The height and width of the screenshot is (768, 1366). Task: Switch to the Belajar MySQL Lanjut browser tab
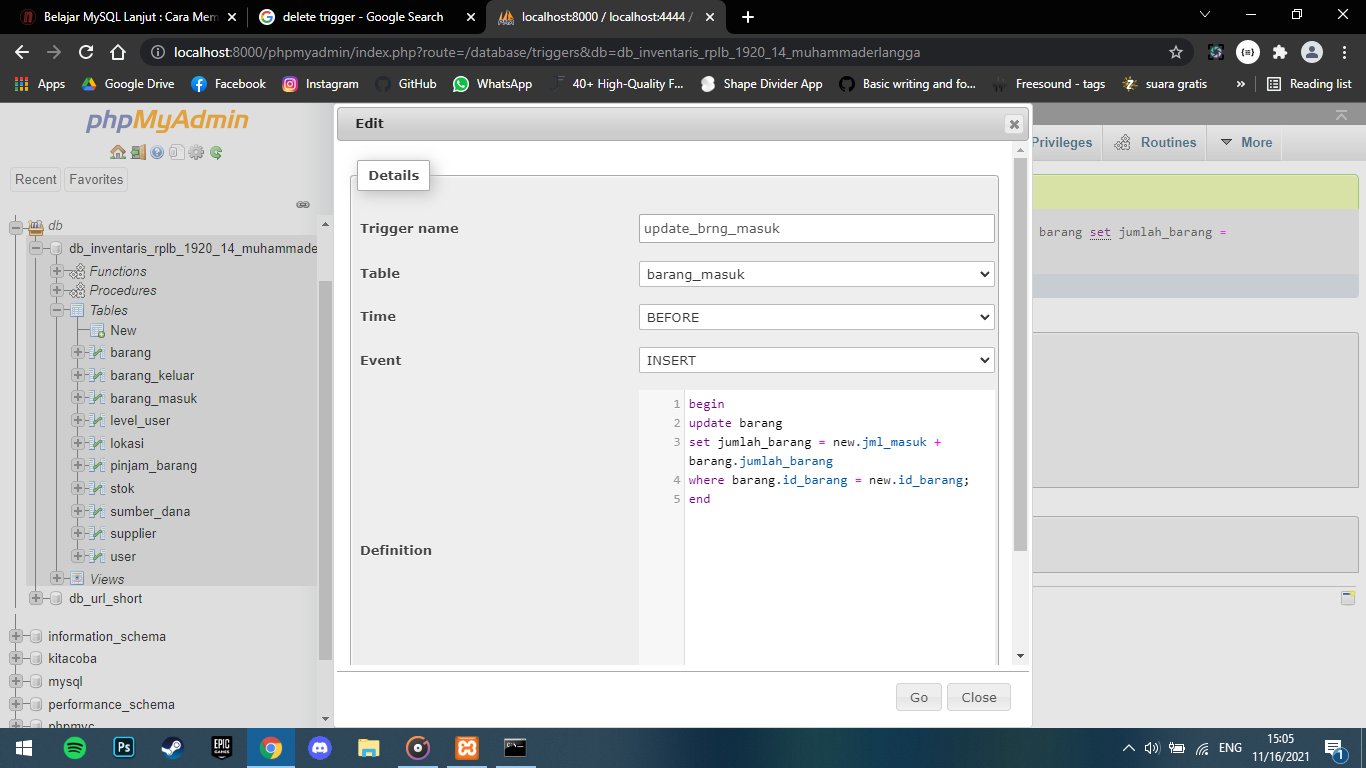[x=130, y=17]
